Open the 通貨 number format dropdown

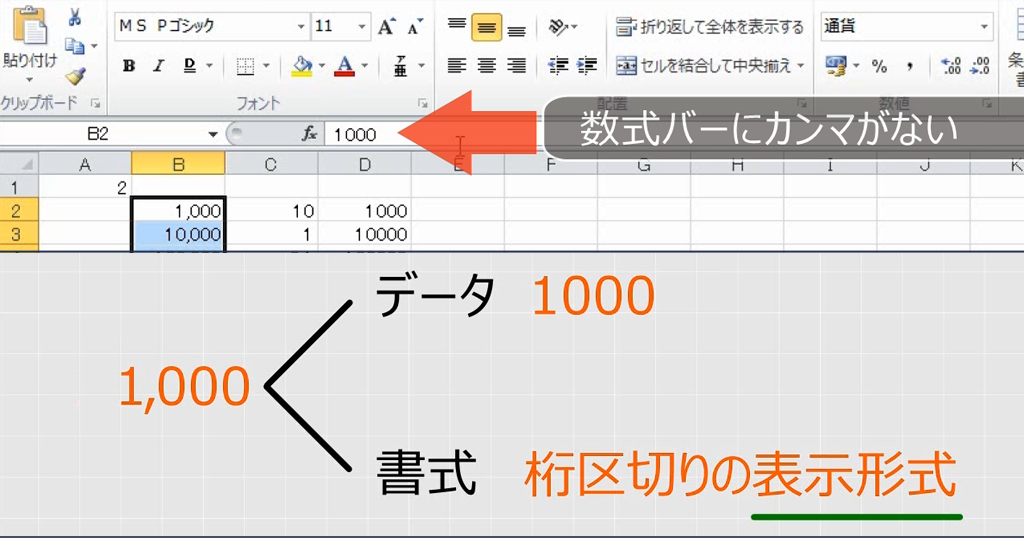tap(984, 27)
